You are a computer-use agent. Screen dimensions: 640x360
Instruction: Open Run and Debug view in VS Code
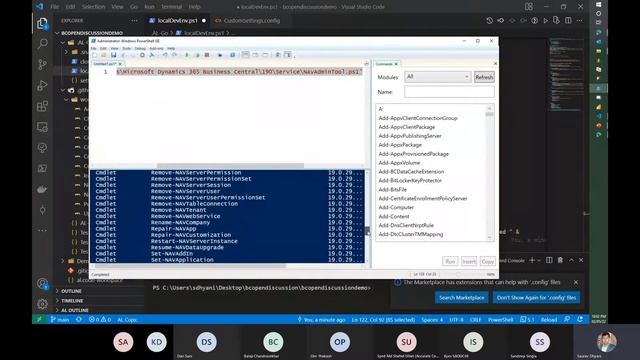click(42, 85)
